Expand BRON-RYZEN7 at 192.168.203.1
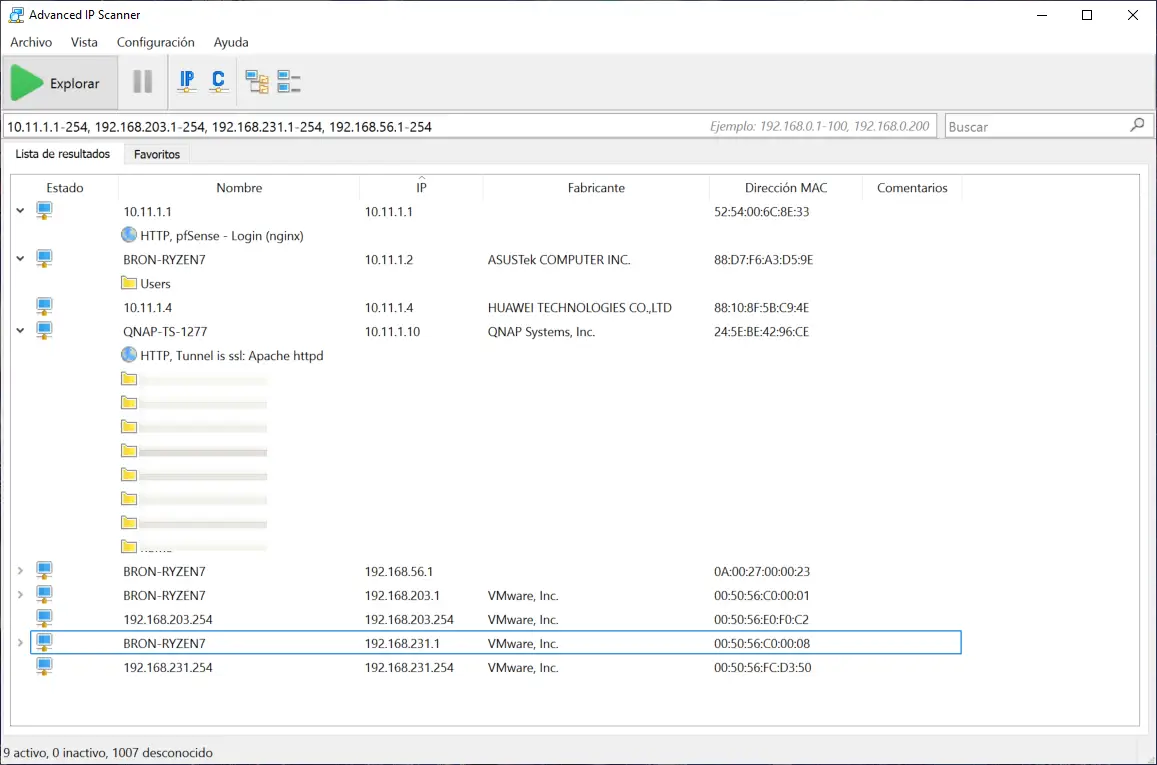Image resolution: width=1157 pixels, height=765 pixels. pos(20,595)
